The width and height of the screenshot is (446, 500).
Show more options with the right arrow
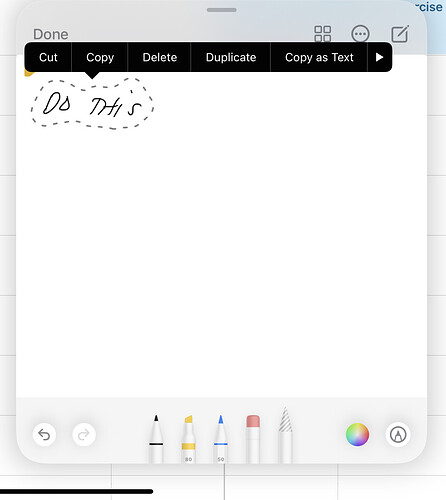pos(379,57)
